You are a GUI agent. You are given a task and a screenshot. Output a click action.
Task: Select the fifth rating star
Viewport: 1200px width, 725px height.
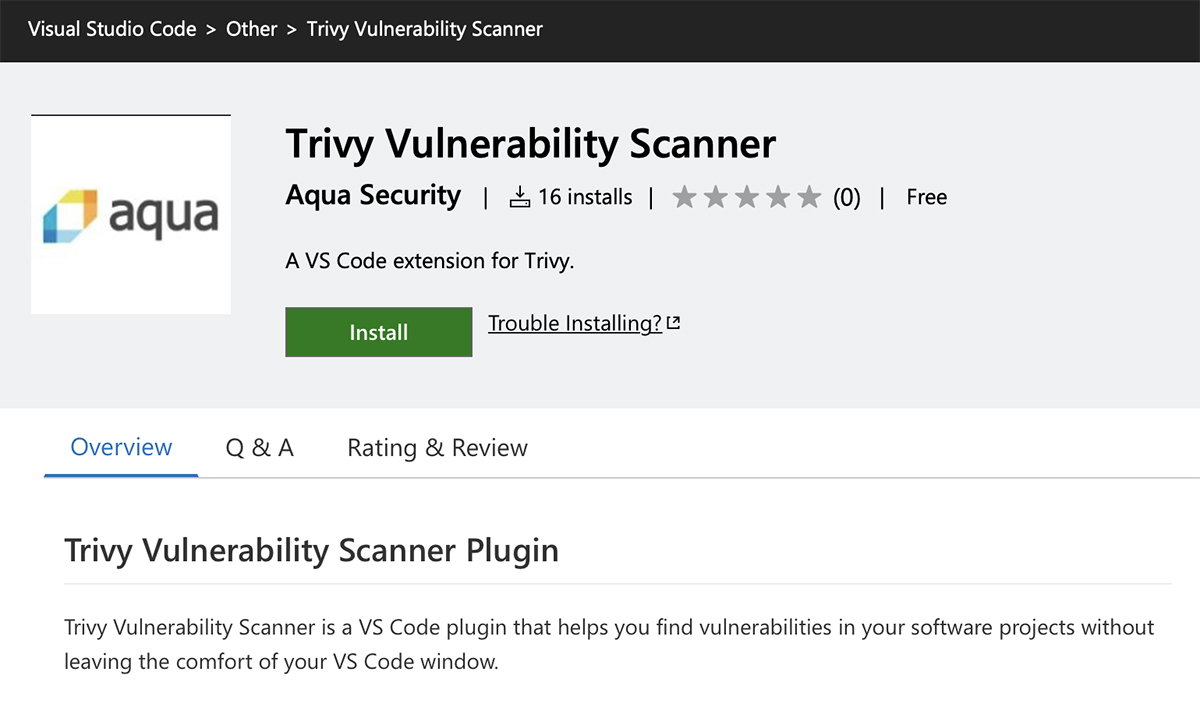tap(810, 197)
